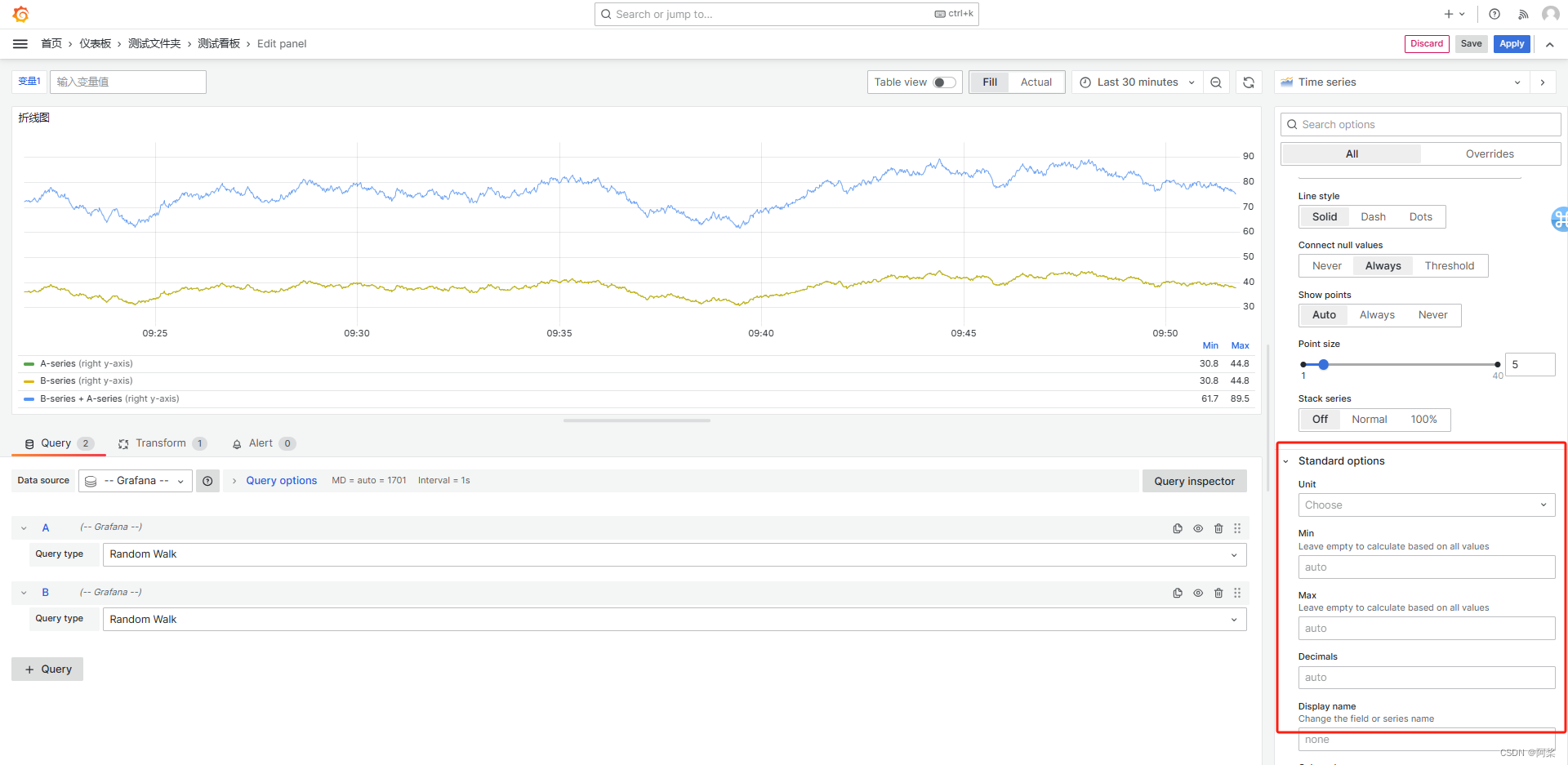Set line style to Dash
Viewport: 1568px width, 765px height.
coord(1373,217)
